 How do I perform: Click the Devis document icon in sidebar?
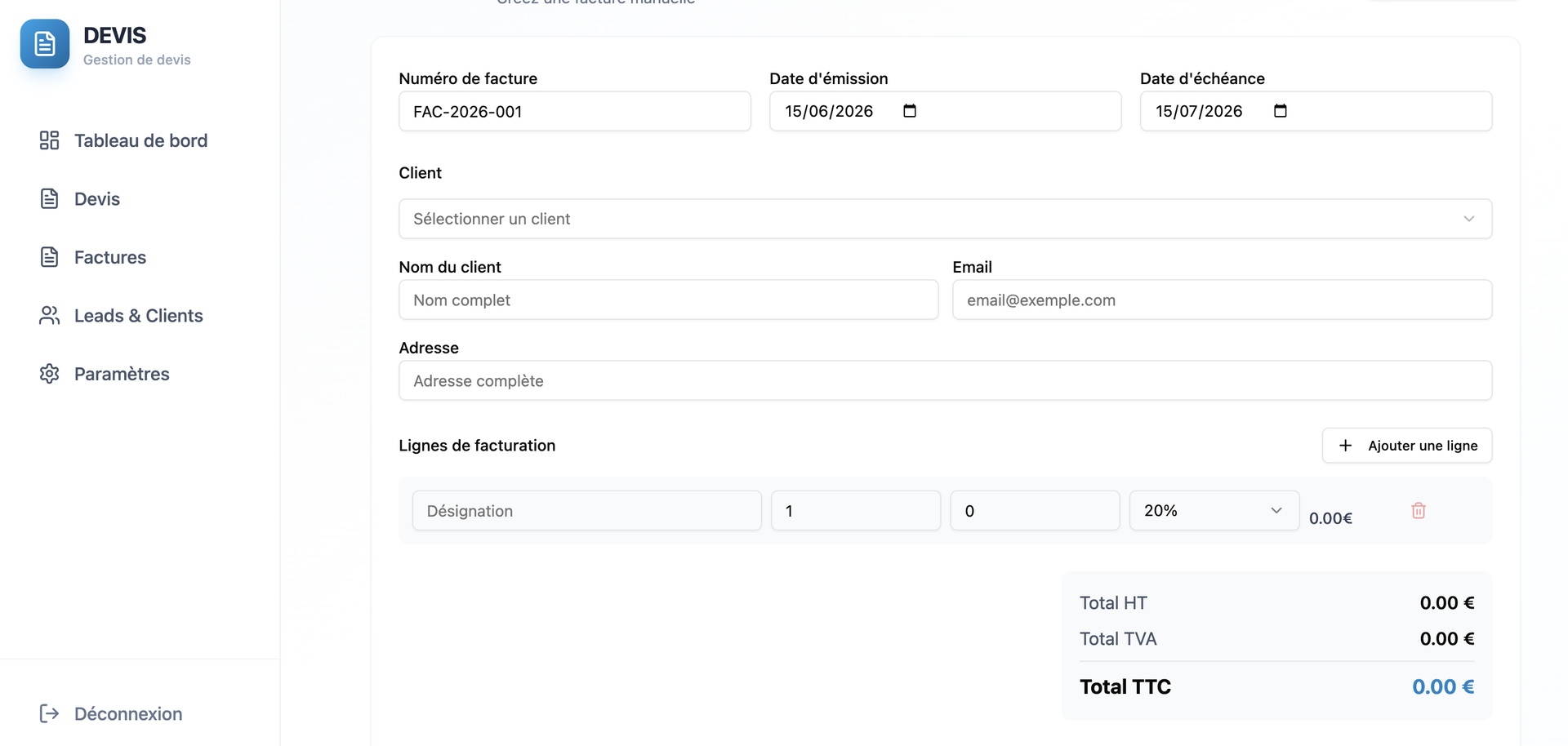[x=49, y=198]
